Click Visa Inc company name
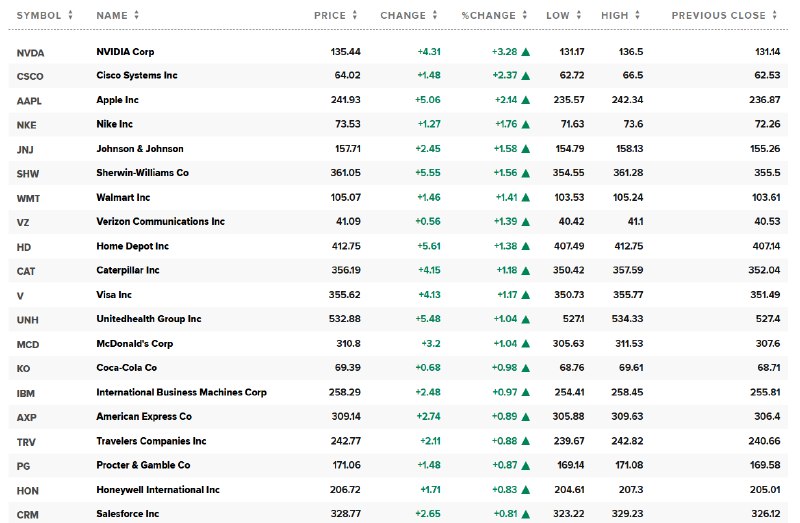 tap(114, 294)
